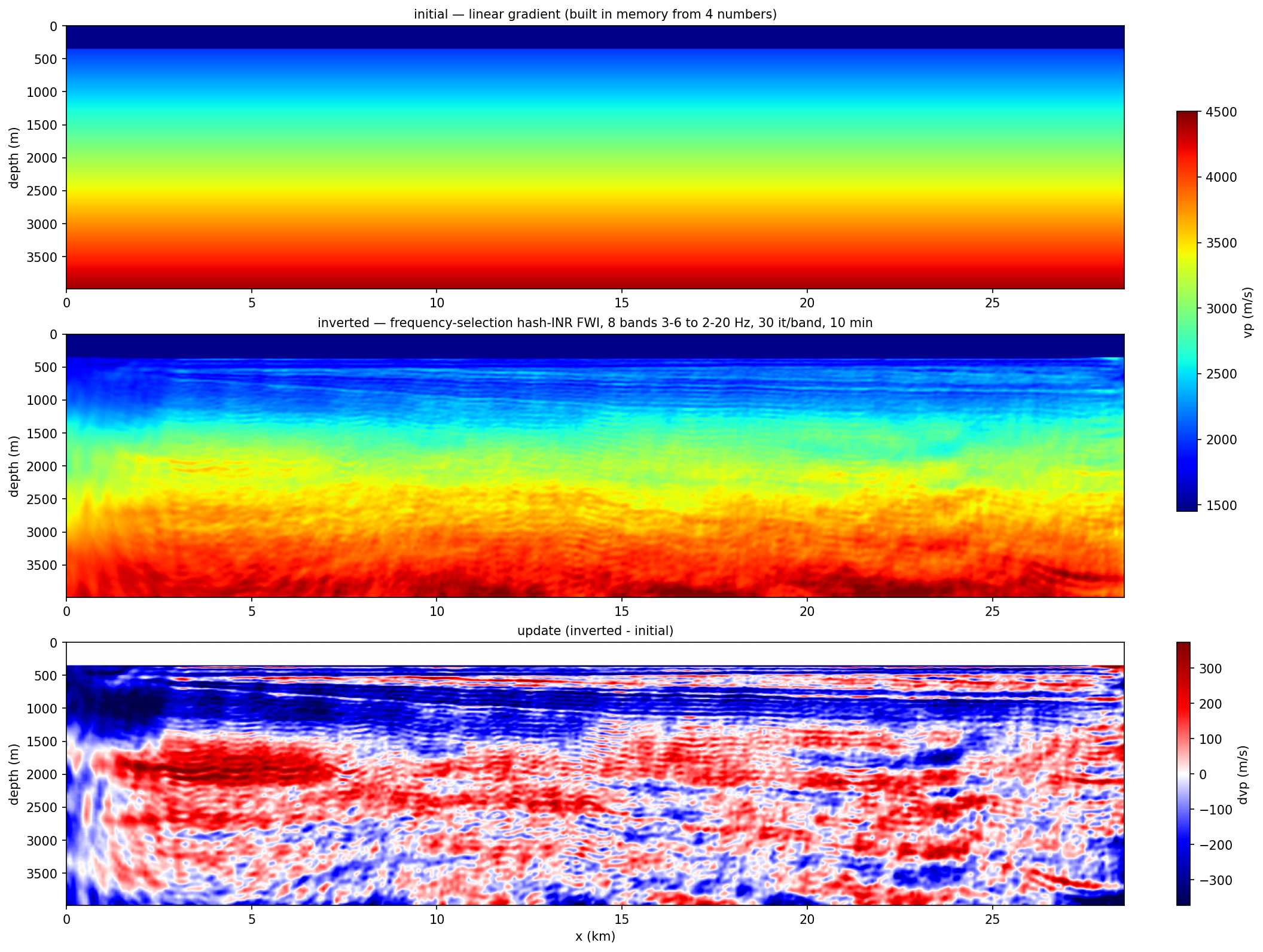Screen dimensions: 1263x952
Task: Click x-tick 15 under top panel
Action: point(622,303)
